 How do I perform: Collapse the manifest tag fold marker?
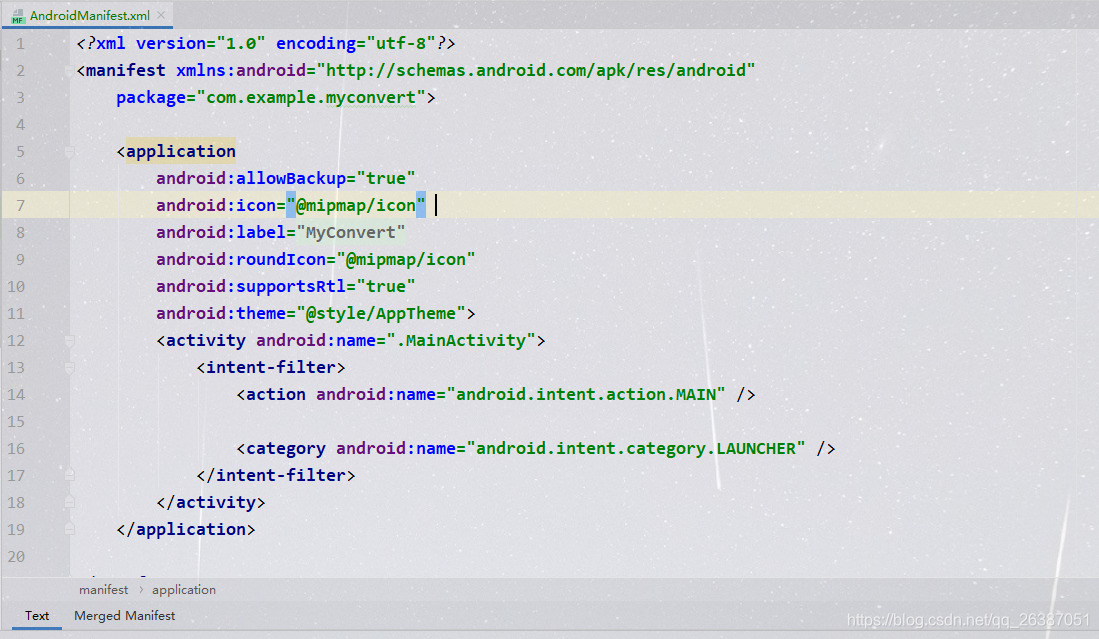(x=69, y=70)
